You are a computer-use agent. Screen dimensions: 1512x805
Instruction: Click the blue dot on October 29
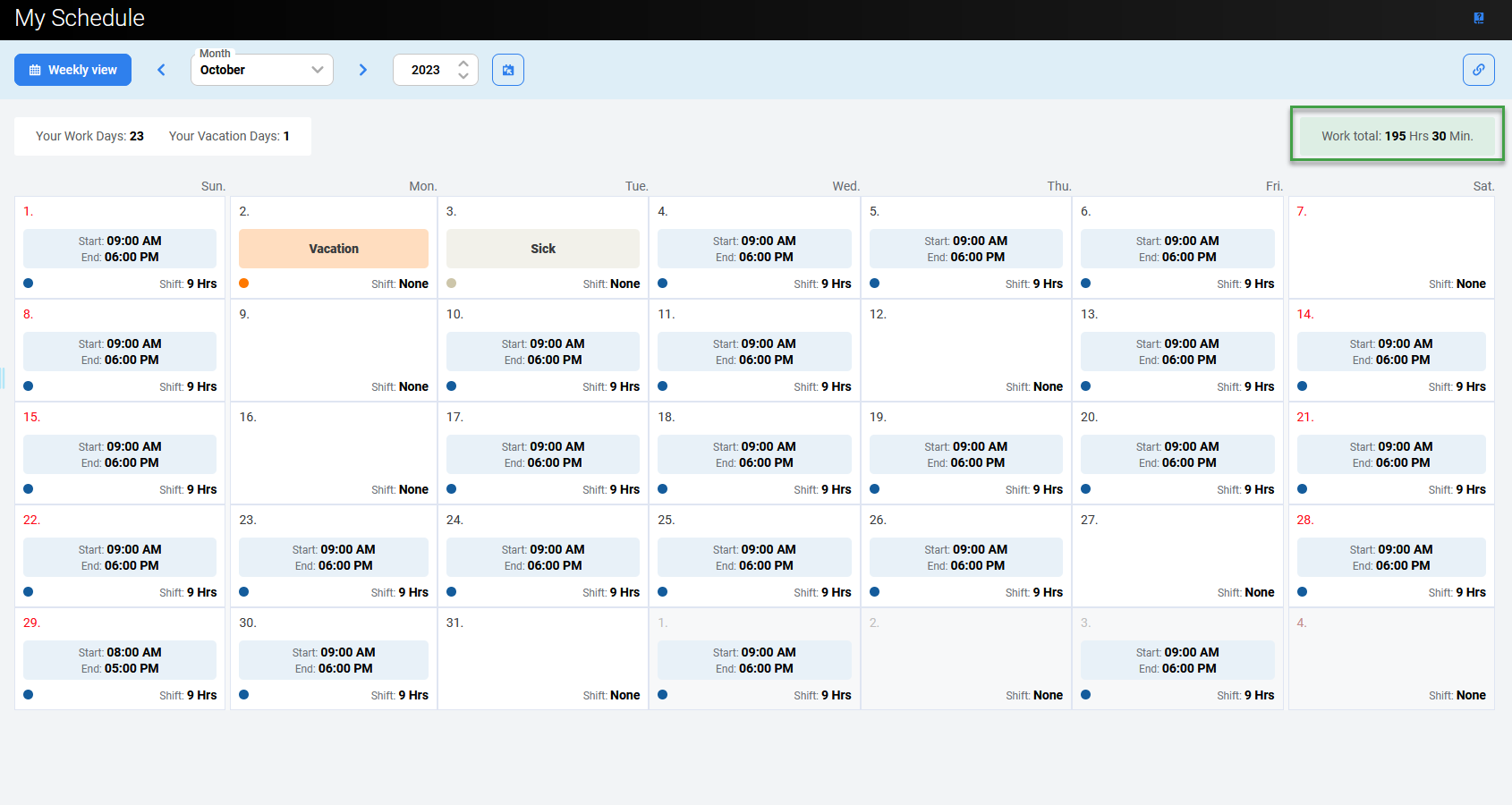(29, 695)
